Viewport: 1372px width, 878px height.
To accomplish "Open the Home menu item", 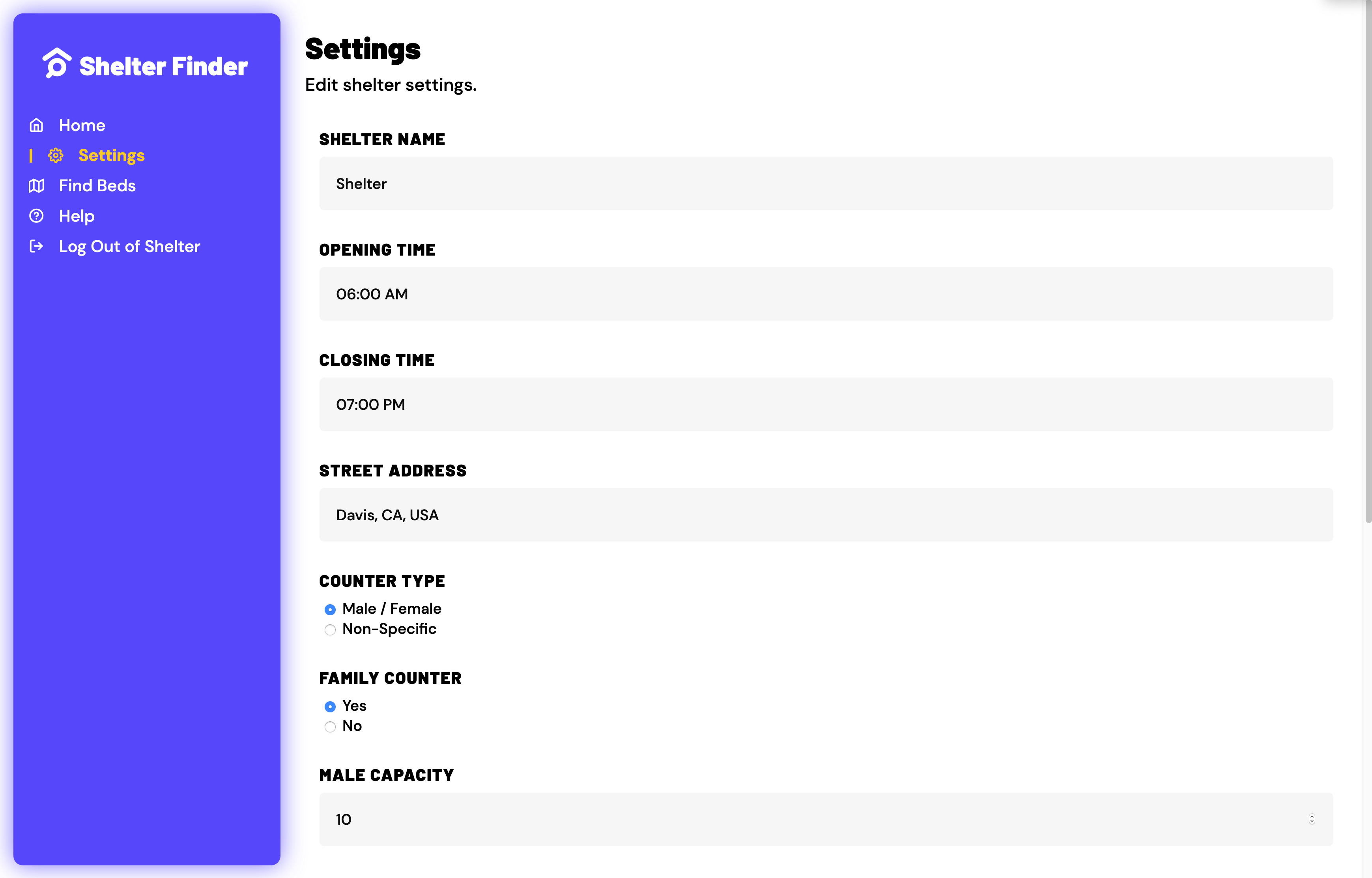I will 82,125.
